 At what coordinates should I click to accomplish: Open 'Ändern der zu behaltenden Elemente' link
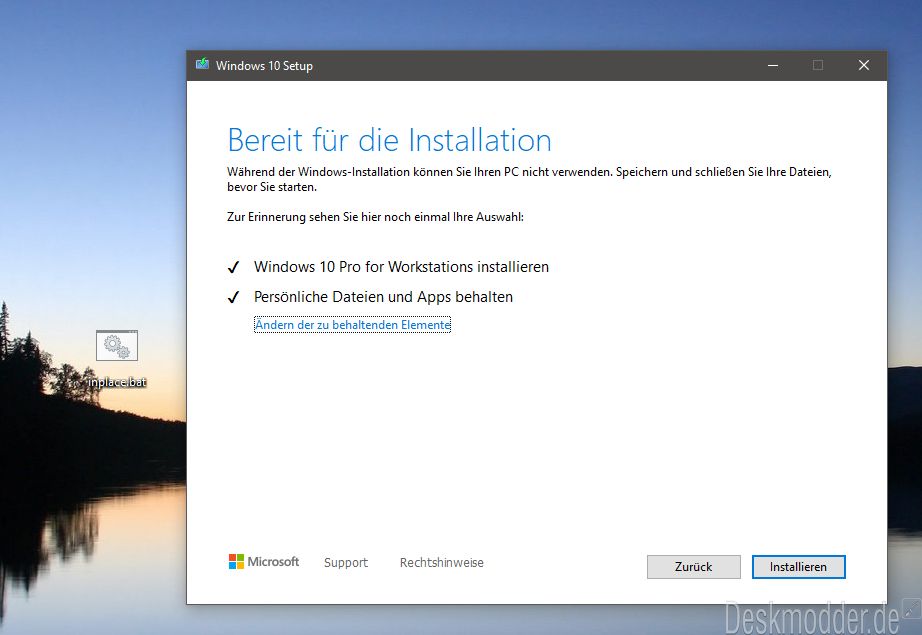(x=352, y=325)
